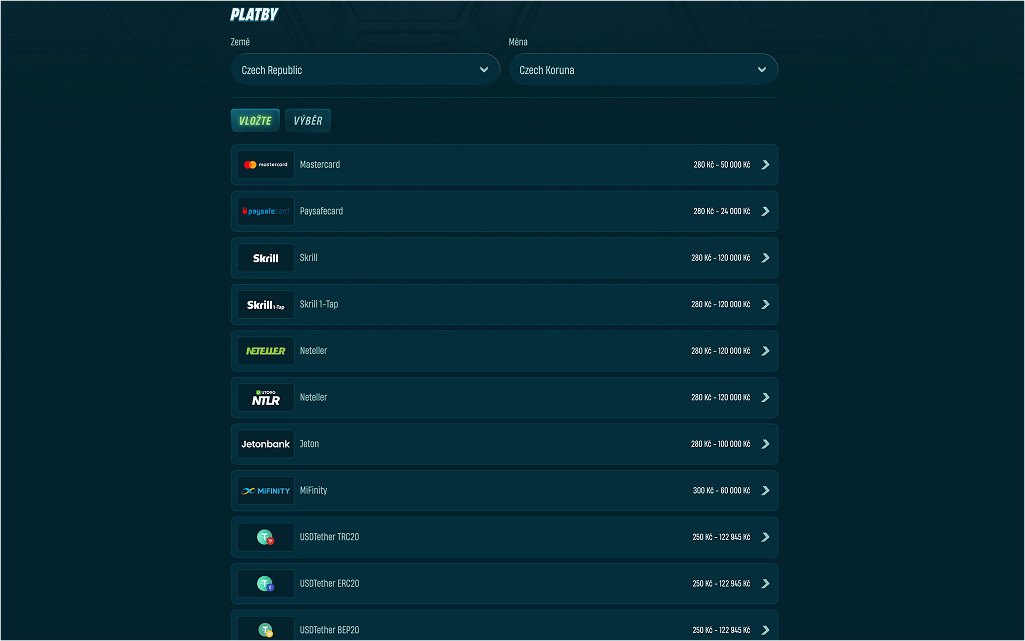Click "Neteller" text beside the NTLR logo
The height and width of the screenshot is (641, 1025).
313,397
